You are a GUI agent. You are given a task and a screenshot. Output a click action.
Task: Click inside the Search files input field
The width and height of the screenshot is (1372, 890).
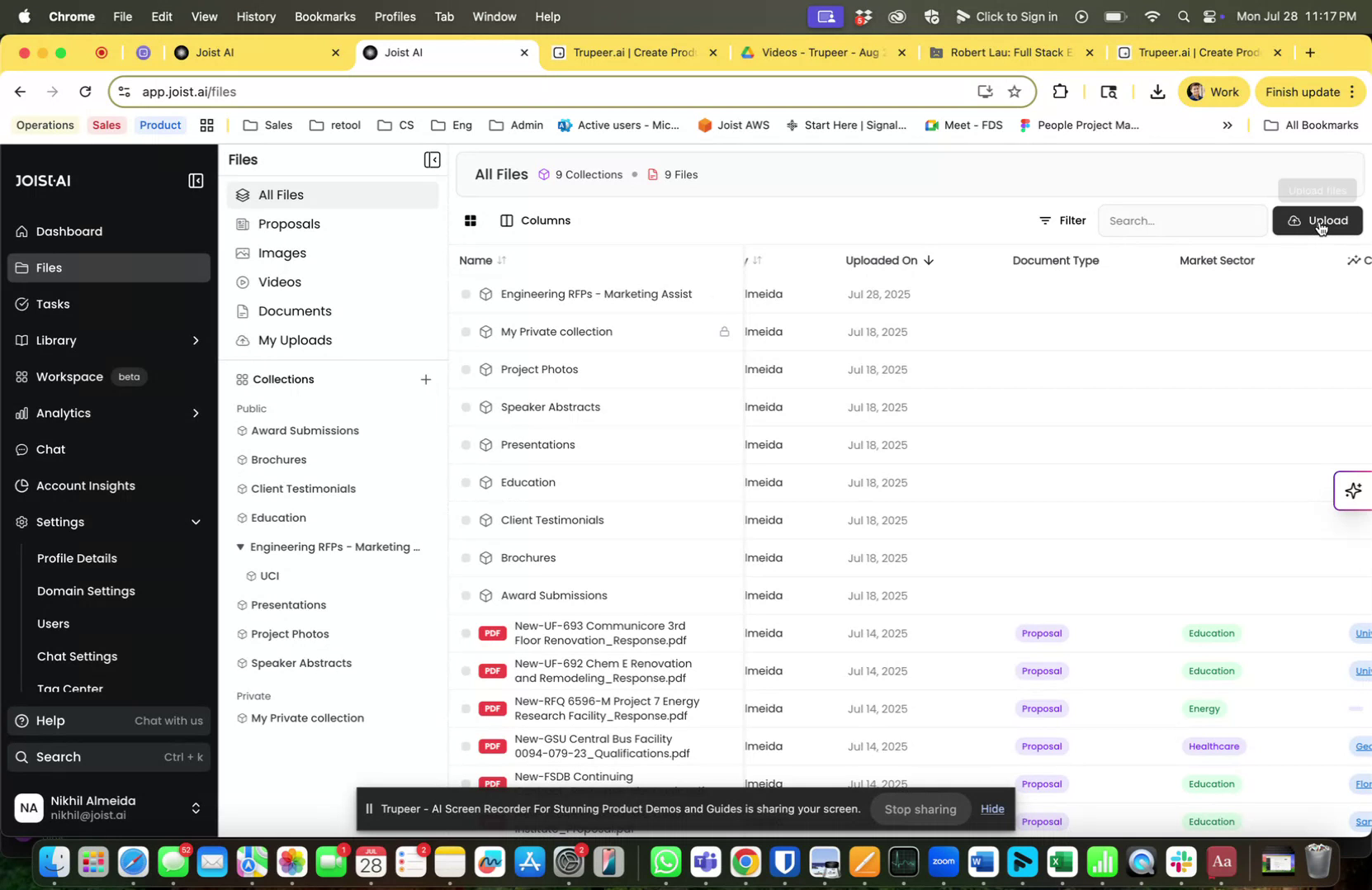pyautogui.click(x=1182, y=220)
